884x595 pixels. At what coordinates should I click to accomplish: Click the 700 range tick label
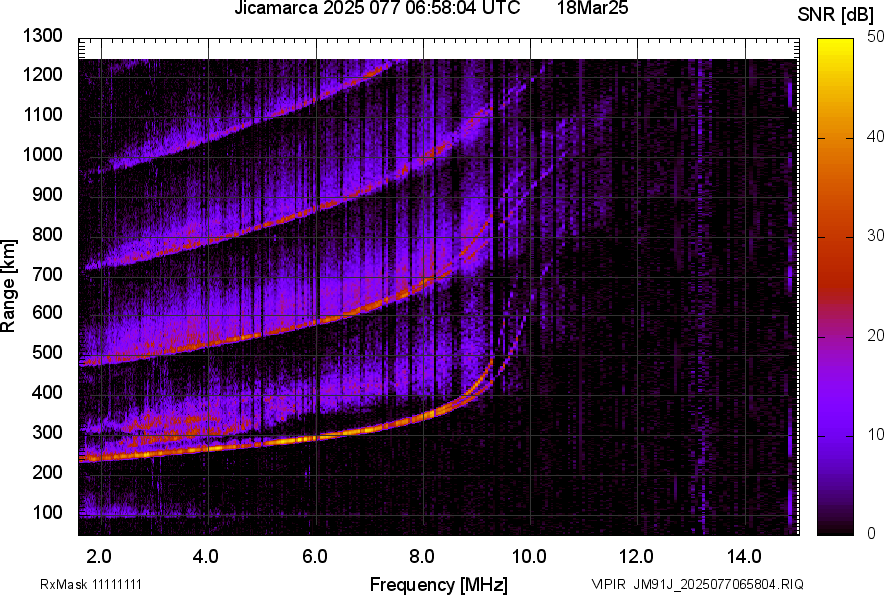tap(47, 274)
